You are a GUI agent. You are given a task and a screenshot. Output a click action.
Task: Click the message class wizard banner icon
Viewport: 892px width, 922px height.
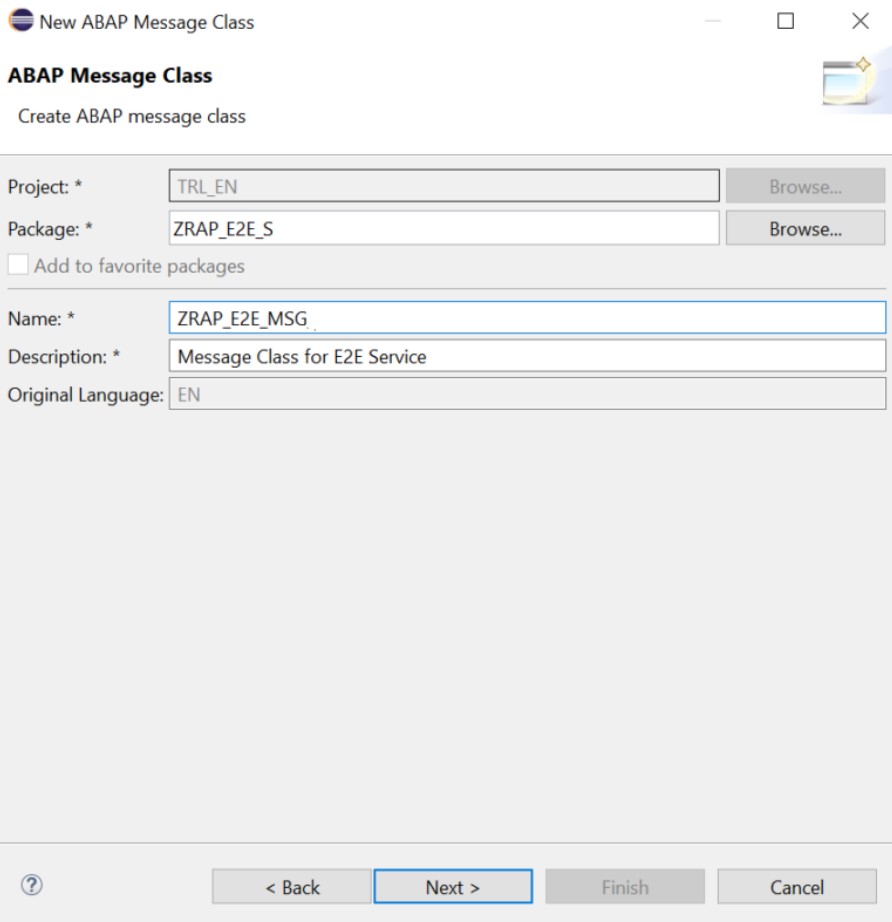[x=846, y=84]
